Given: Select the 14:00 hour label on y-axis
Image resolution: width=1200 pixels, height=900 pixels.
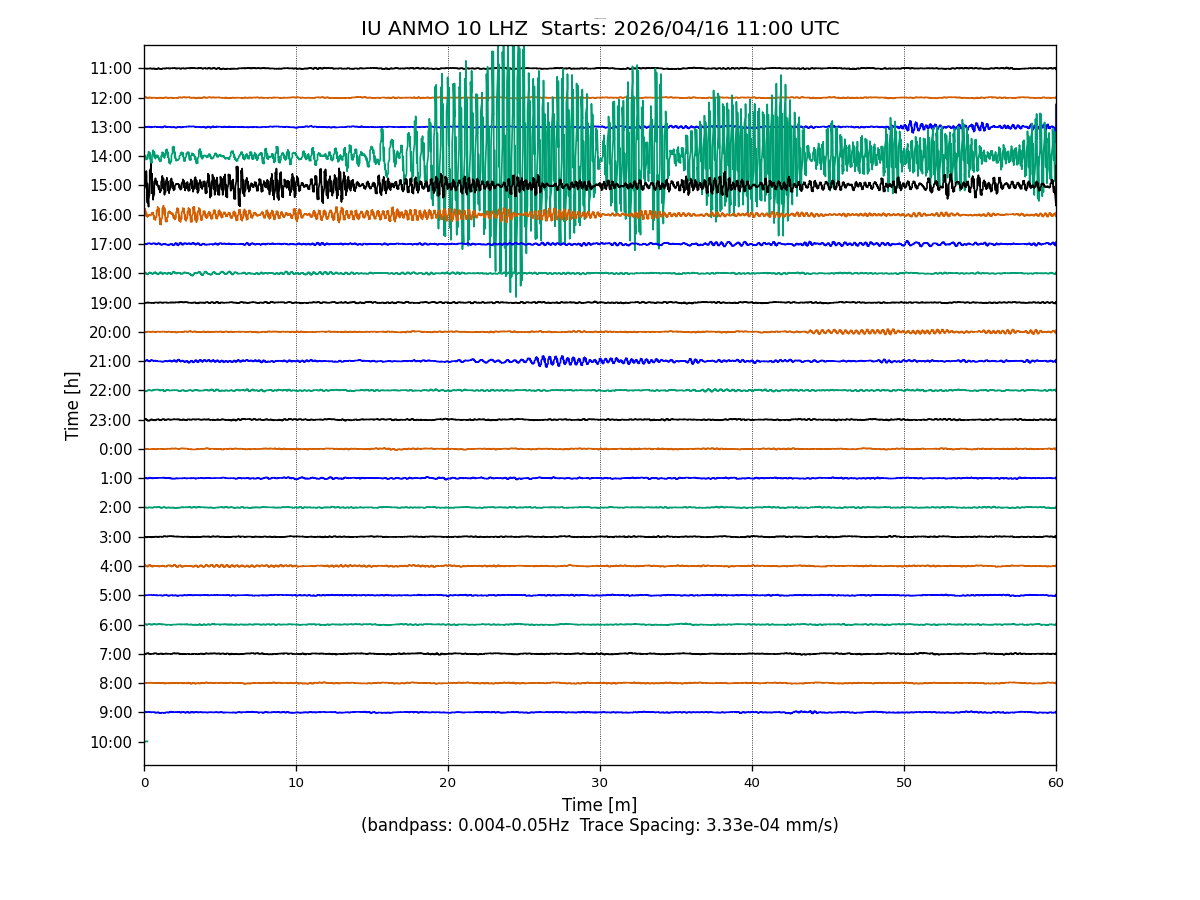Looking at the screenshot, I should [110, 156].
